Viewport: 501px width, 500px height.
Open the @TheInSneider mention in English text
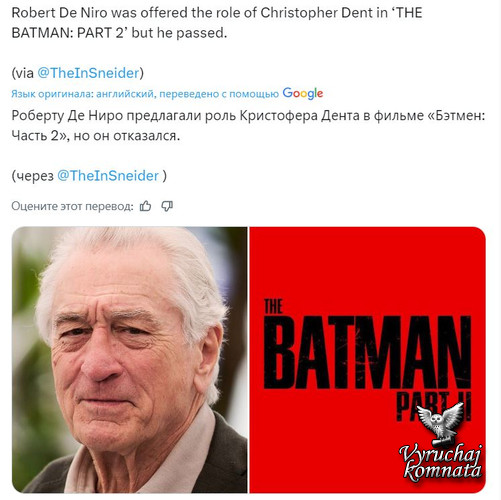[x=88, y=73]
